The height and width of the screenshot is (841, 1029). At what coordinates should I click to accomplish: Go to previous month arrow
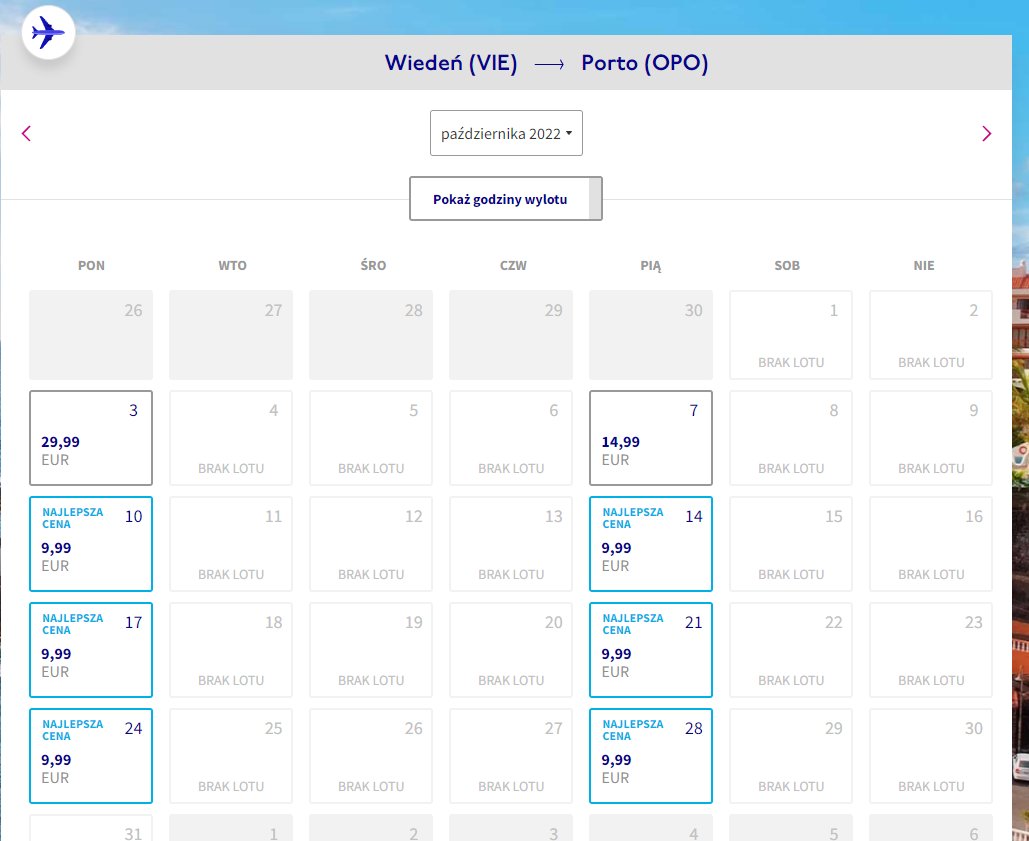26,134
